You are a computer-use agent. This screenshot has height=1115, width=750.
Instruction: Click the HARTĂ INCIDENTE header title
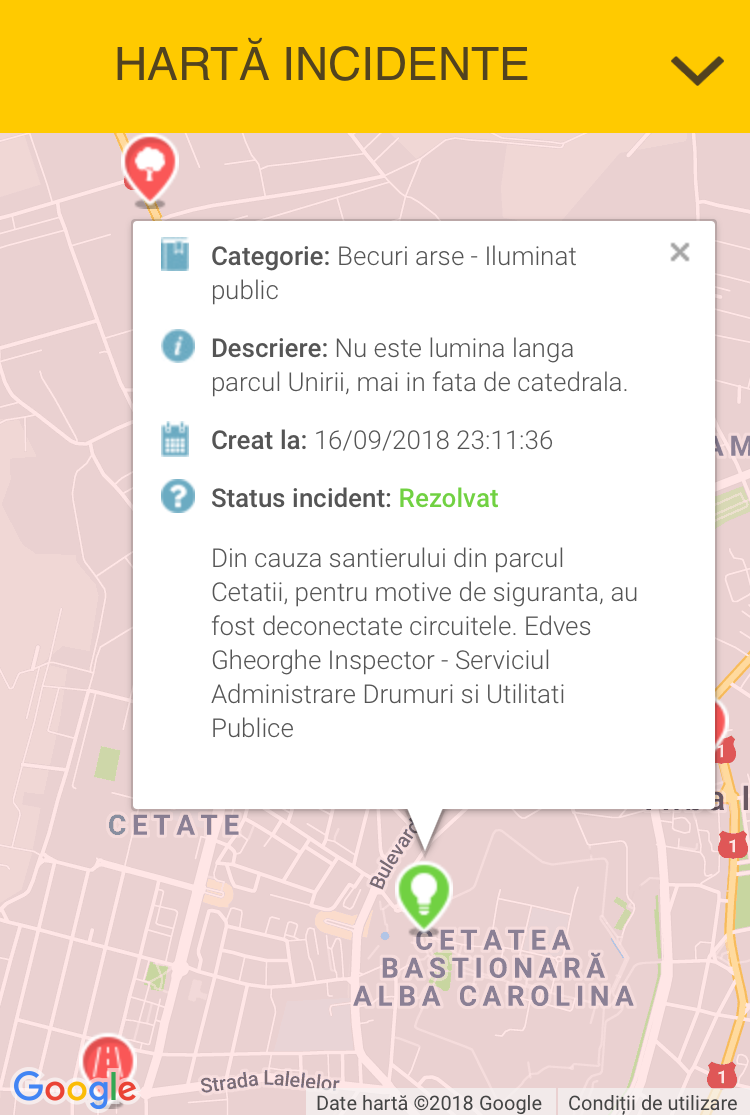[x=321, y=65]
